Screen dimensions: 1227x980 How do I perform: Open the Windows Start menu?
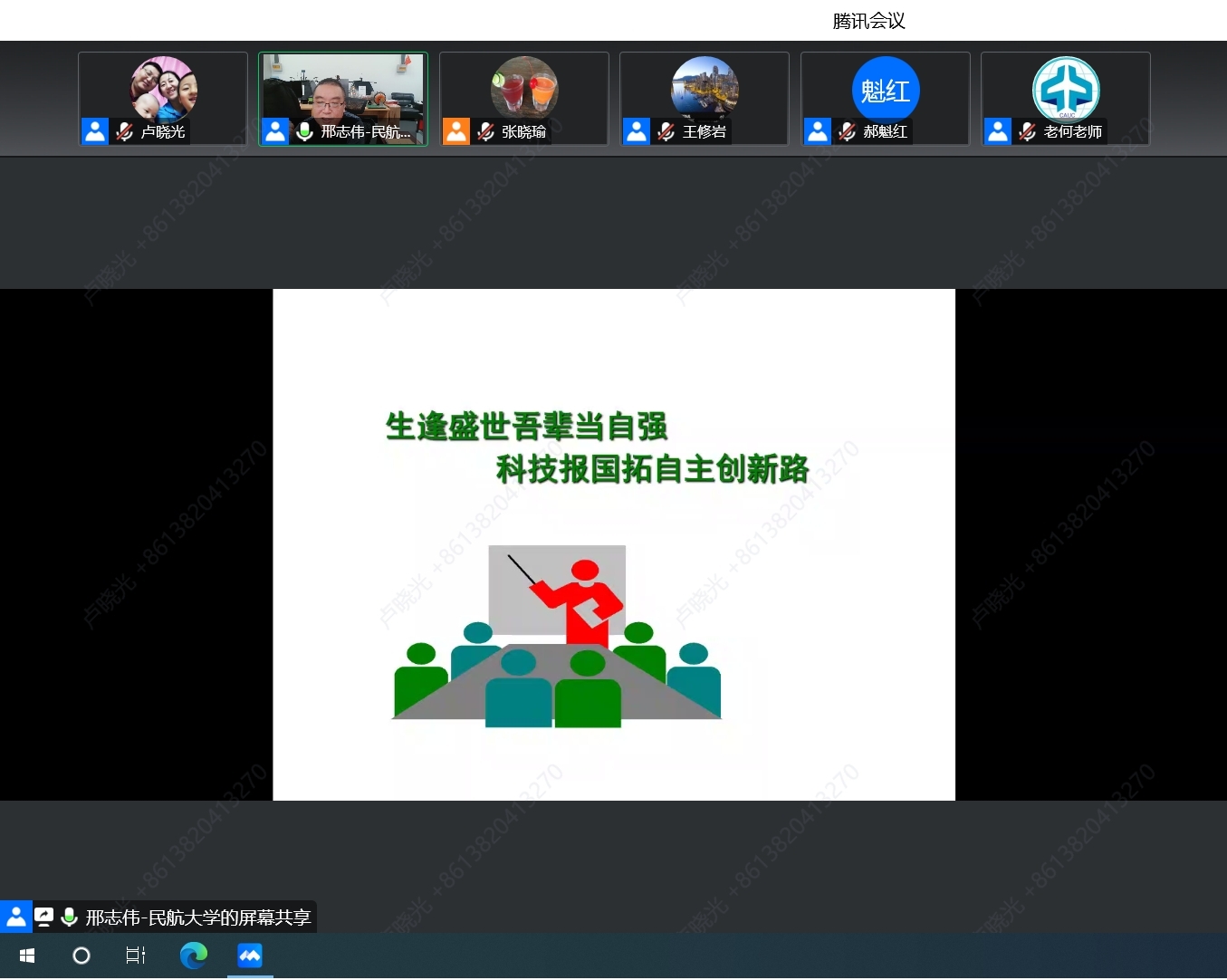coord(27,956)
